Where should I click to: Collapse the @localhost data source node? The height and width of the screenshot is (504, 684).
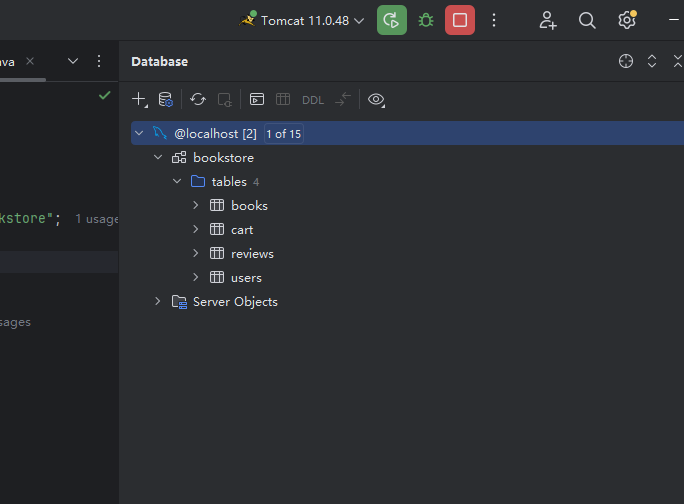139,133
